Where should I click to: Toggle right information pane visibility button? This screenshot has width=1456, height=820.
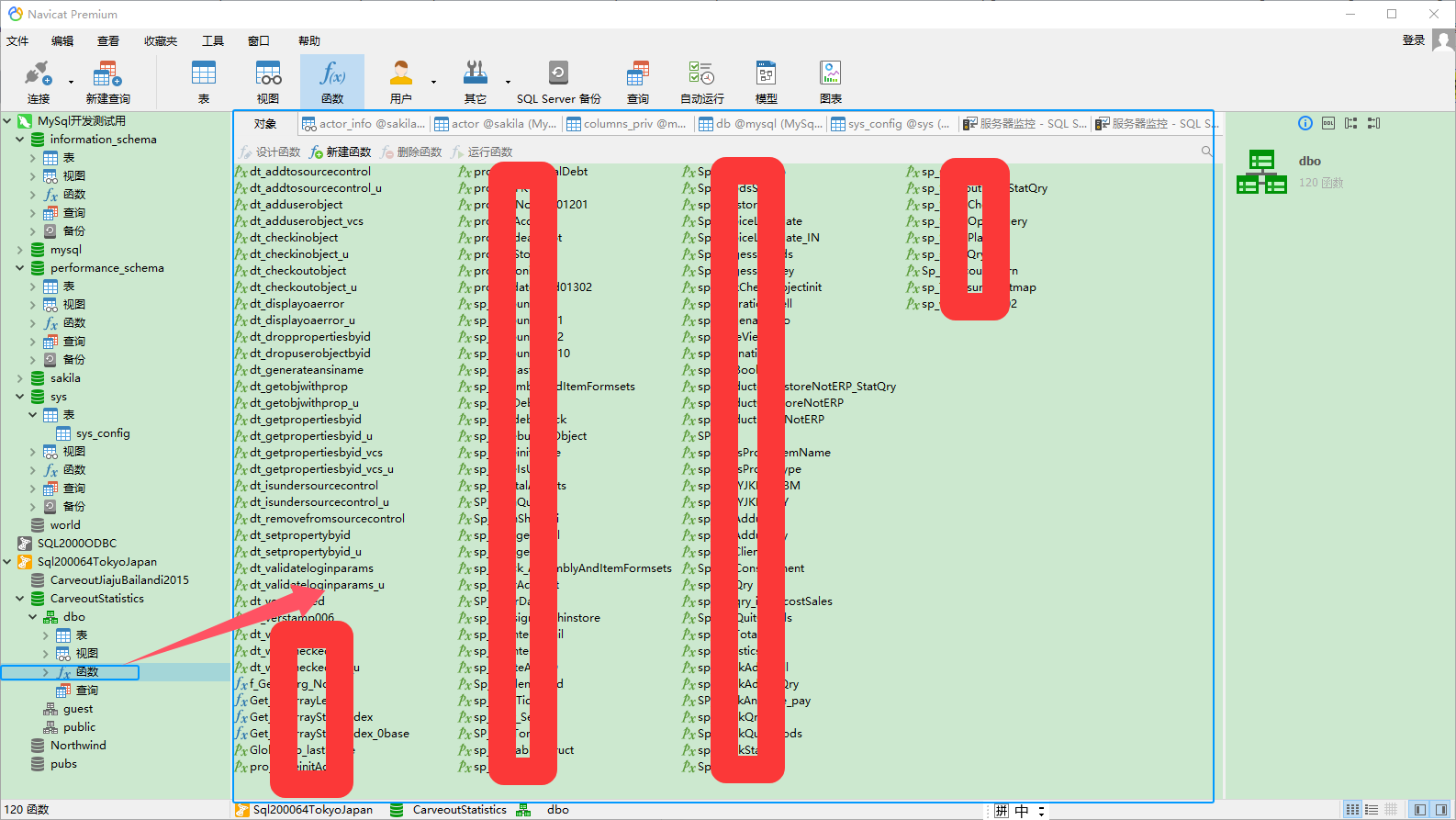coord(1441,809)
